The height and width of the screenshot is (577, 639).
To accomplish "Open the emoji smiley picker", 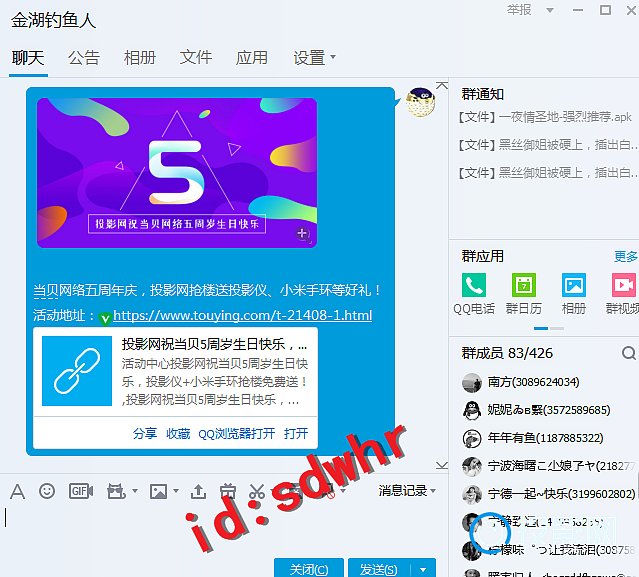I will point(47,491).
